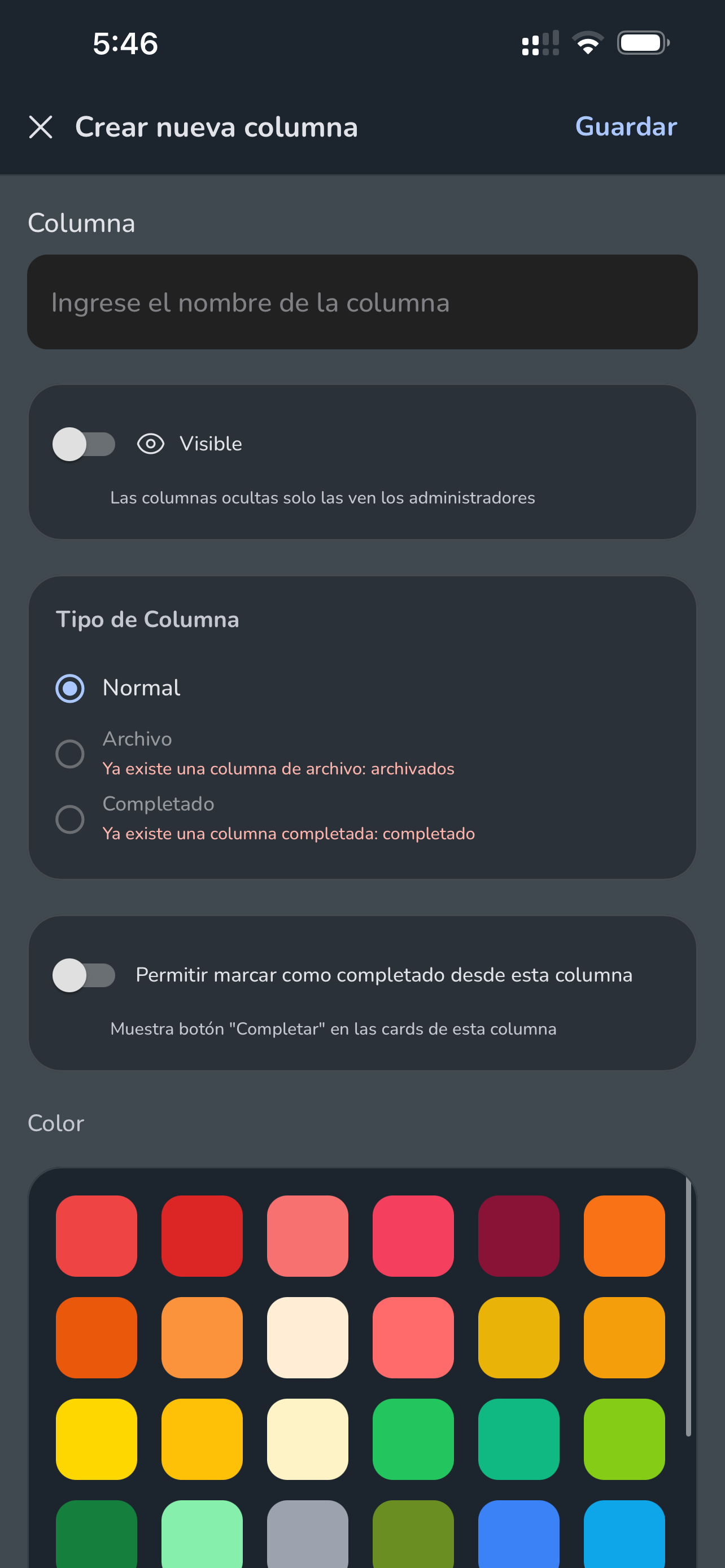Focus the column name input field
Image resolution: width=725 pixels, height=1568 pixels.
coord(362,302)
